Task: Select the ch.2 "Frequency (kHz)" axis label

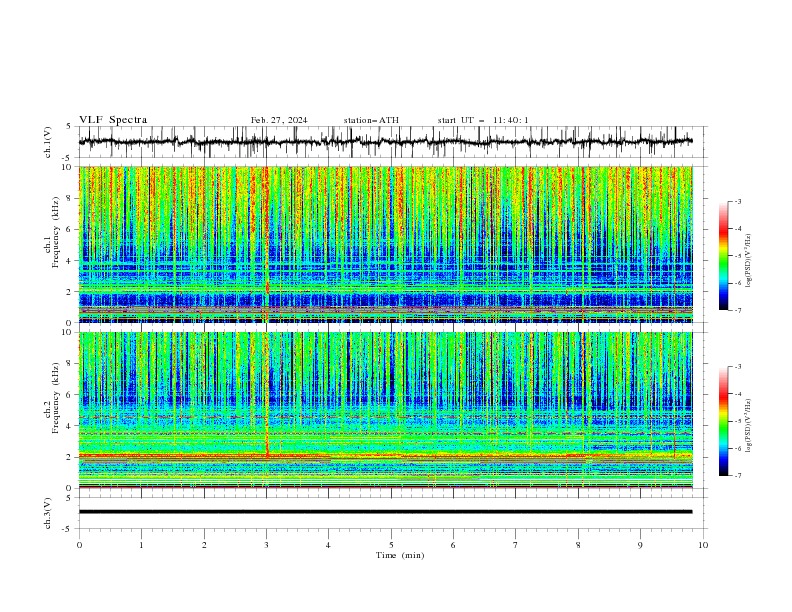Action: coord(55,397)
